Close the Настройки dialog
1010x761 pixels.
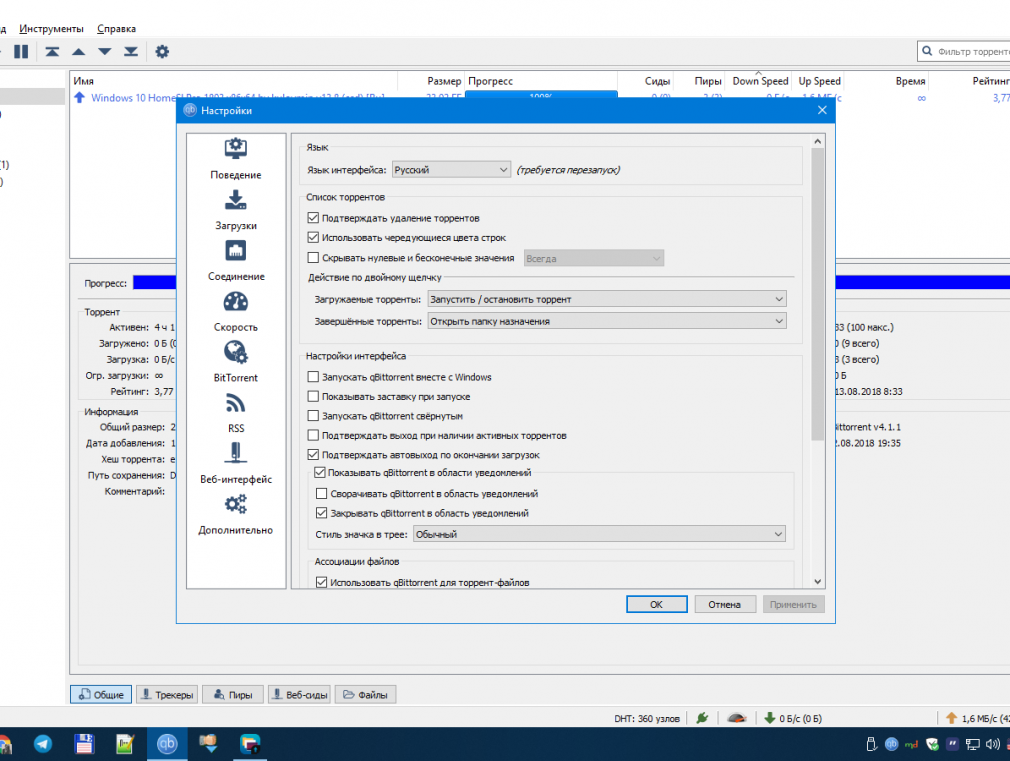[822, 110]
